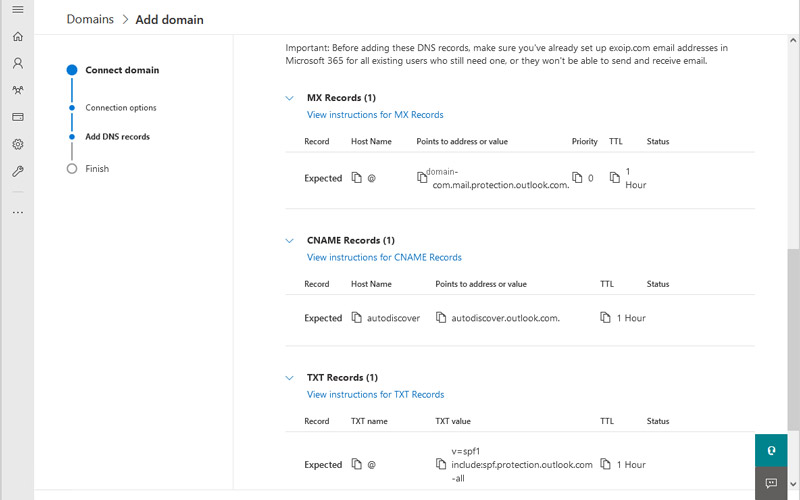Copy TXT name @
The image size is (800, 500).
[357, 464]
